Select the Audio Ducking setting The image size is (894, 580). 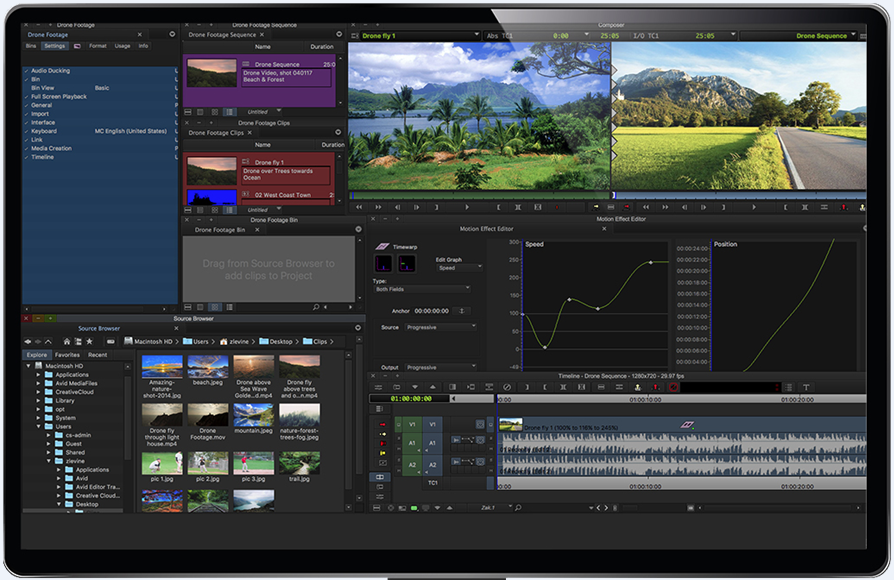pyautogui.click(x=50, y=71)
